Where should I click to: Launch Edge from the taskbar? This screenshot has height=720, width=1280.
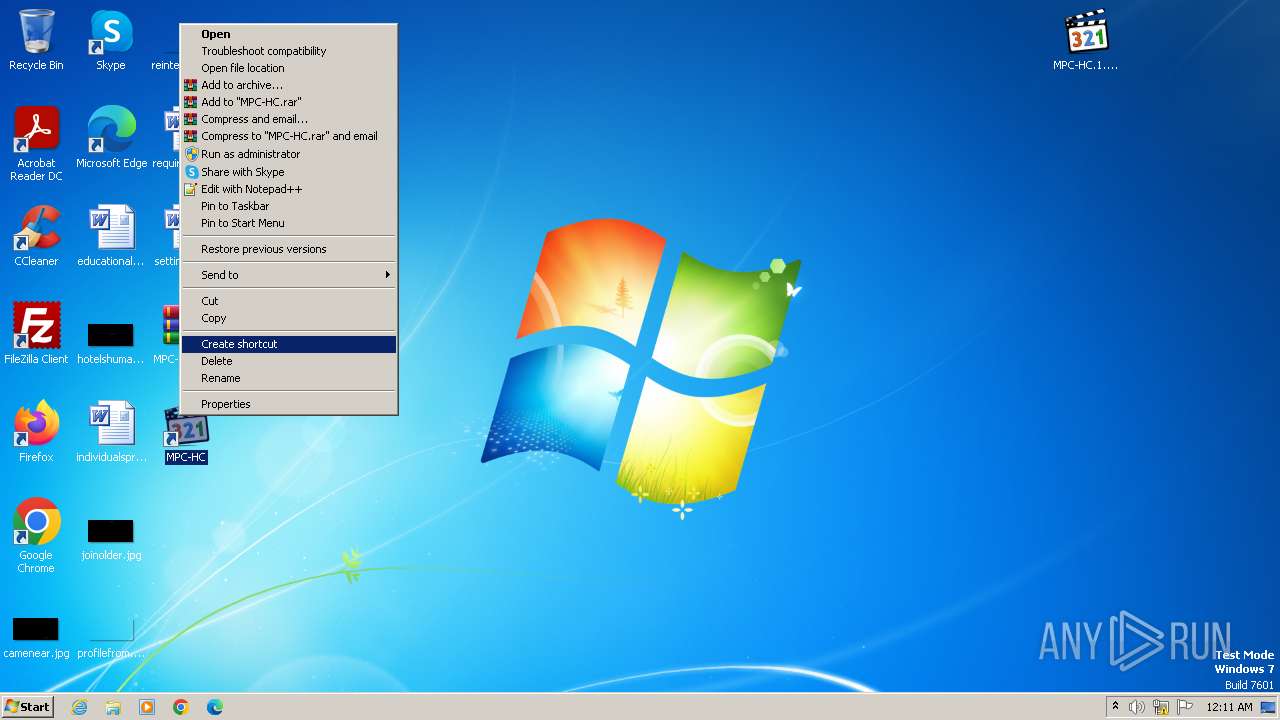coord(215,707)
